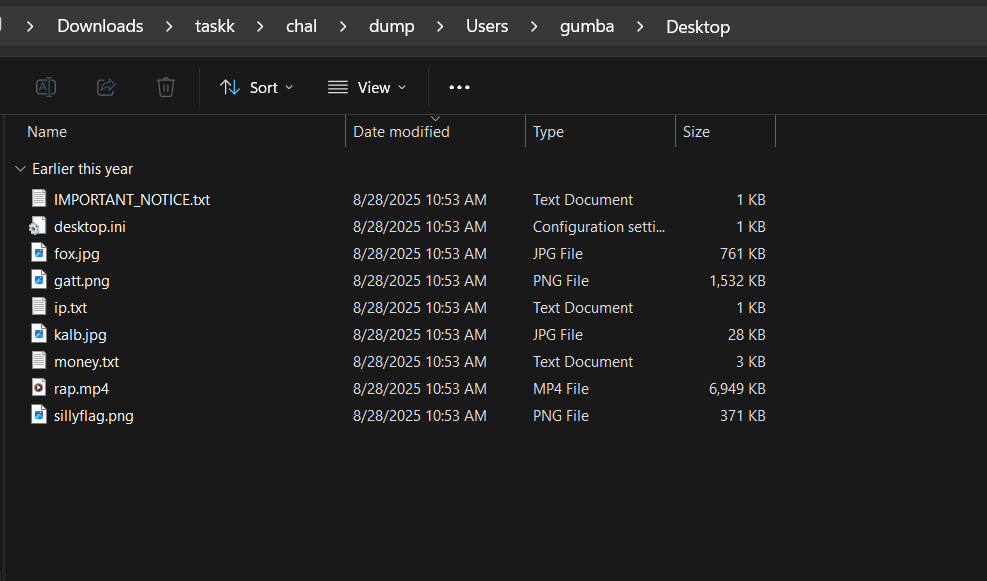
Task: Open the View dropdown
Action: 367,87
